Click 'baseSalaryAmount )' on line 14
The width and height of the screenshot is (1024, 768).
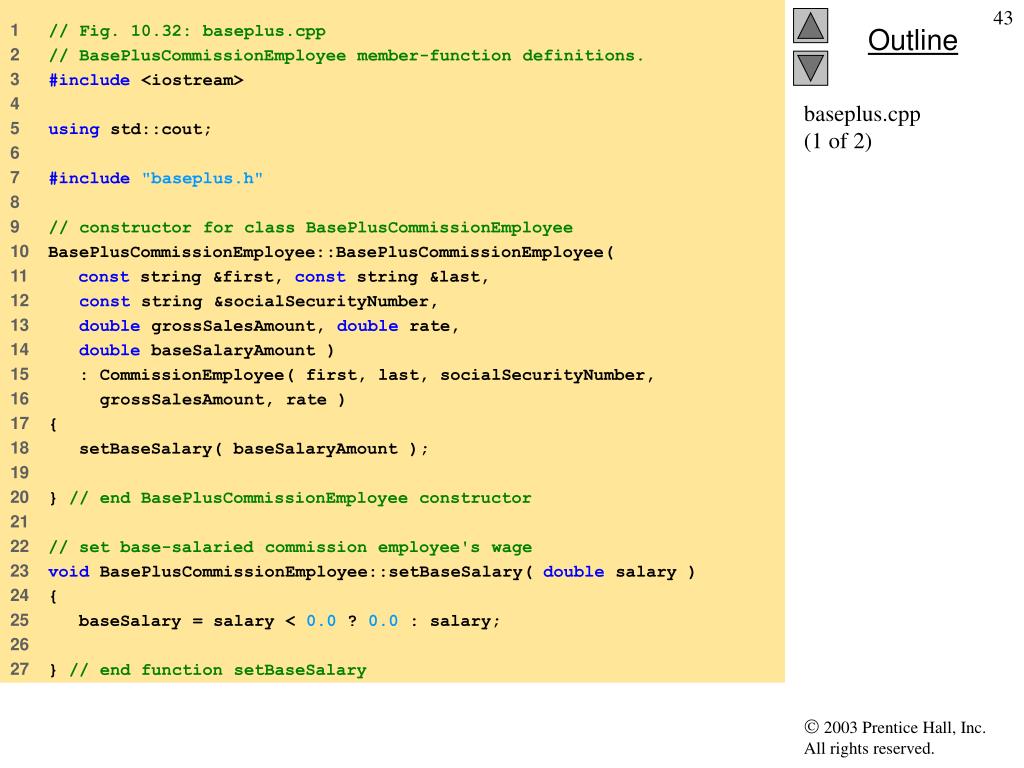coord(242,351)
